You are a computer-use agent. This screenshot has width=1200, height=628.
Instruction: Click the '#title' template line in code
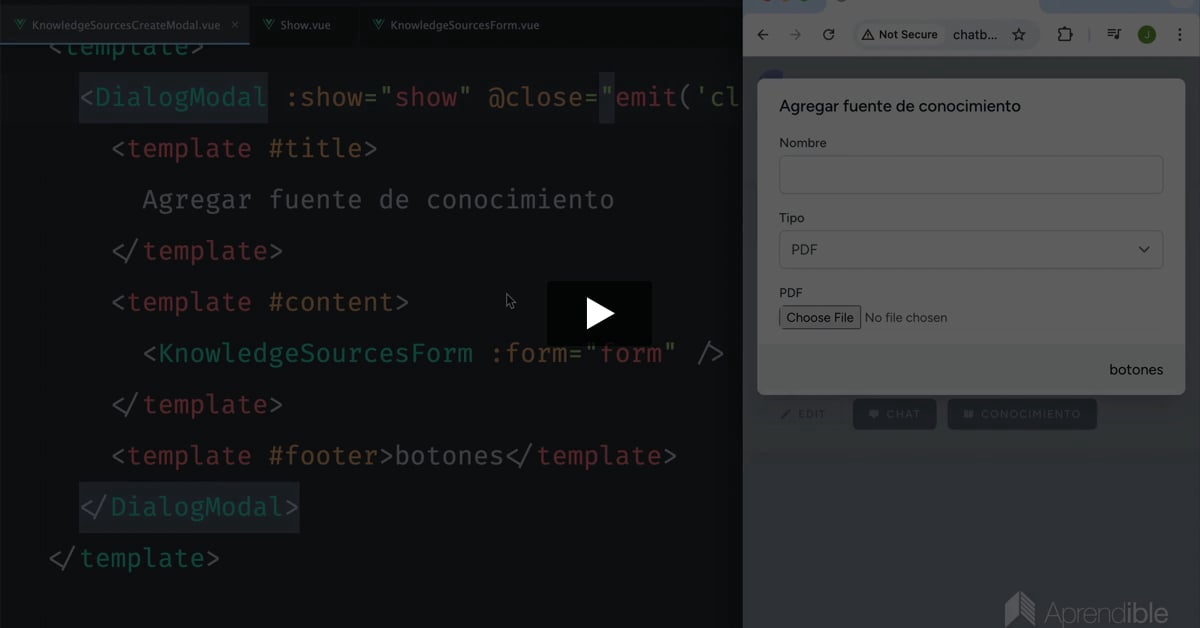(244, 148)
